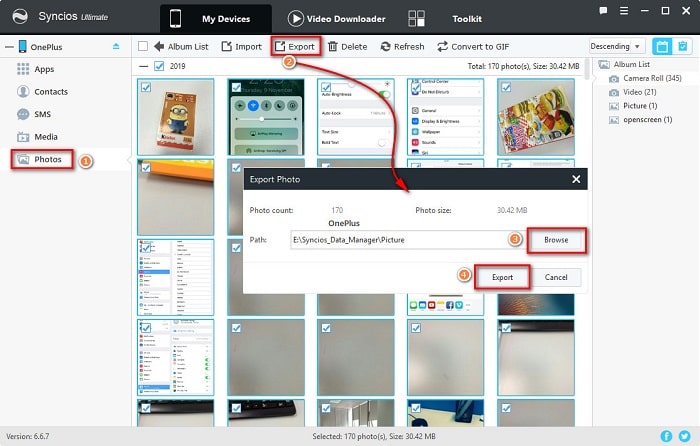
Task: Open the hamburger menu in title bar
Action: 624,11
